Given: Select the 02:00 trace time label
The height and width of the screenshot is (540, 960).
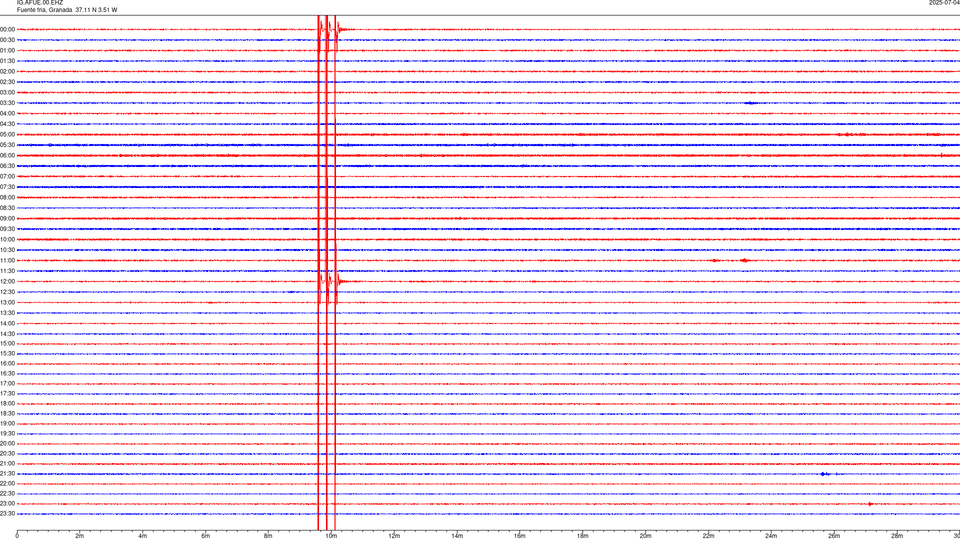Looking at the screenshot, I should point(7,72).
